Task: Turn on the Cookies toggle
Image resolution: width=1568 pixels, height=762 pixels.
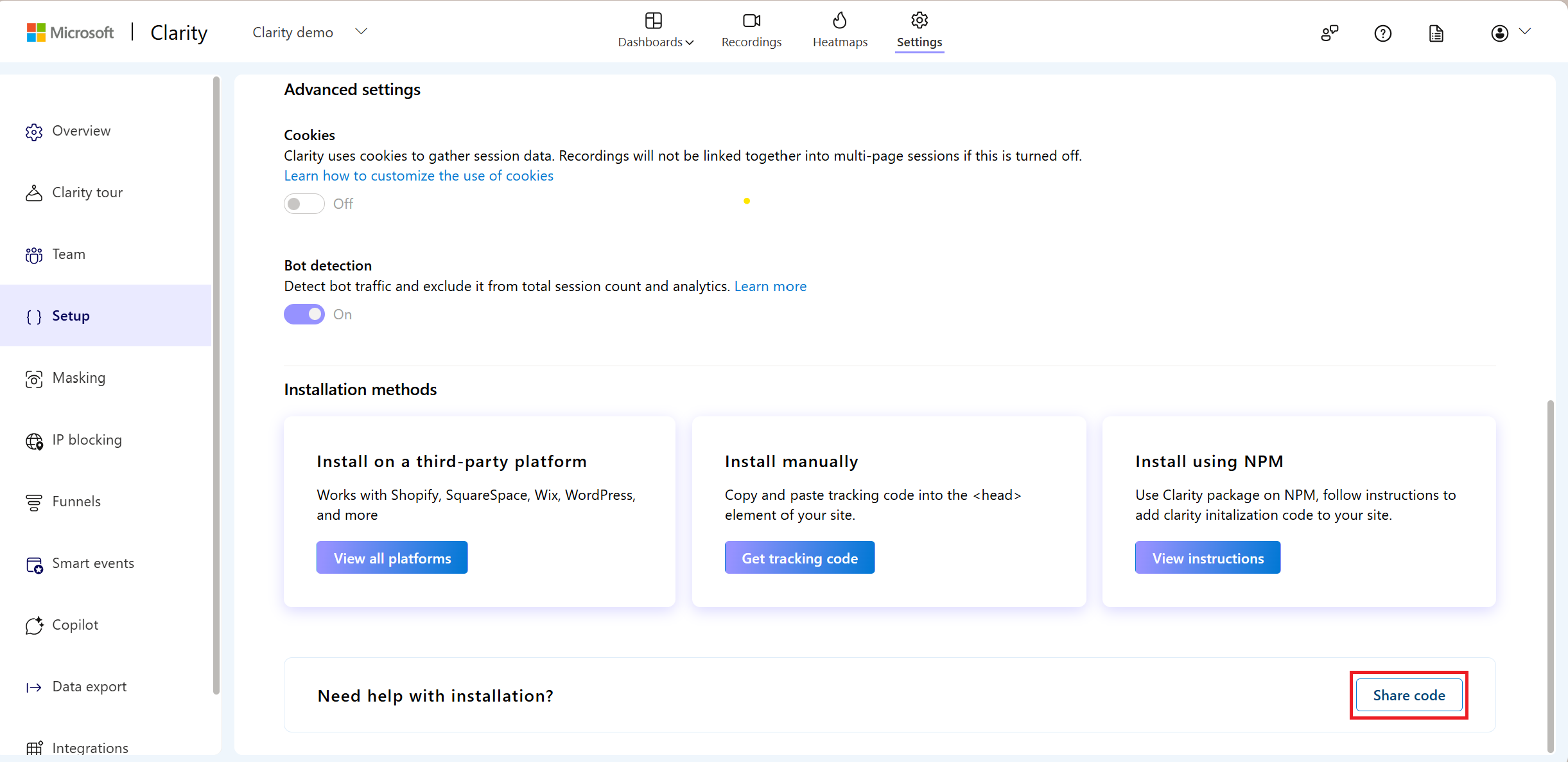Action: [304, 203]
